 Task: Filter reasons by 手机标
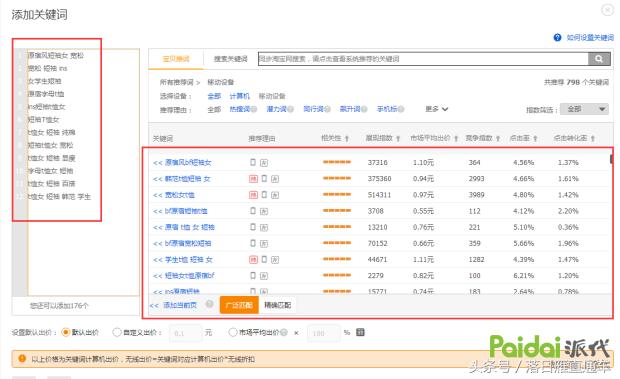pos(387,109)
